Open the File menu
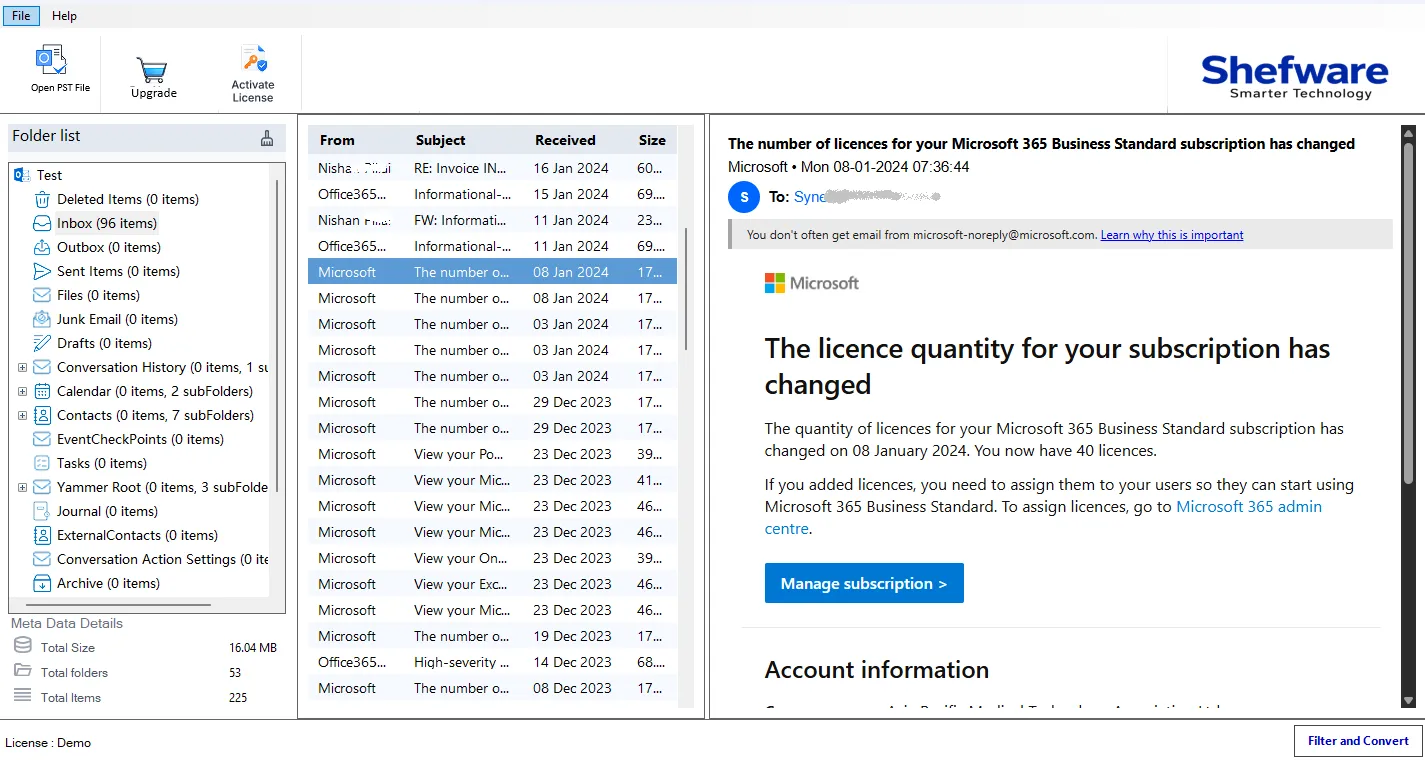Screen dimensions: 1425x760 click(x=20, y=16)
